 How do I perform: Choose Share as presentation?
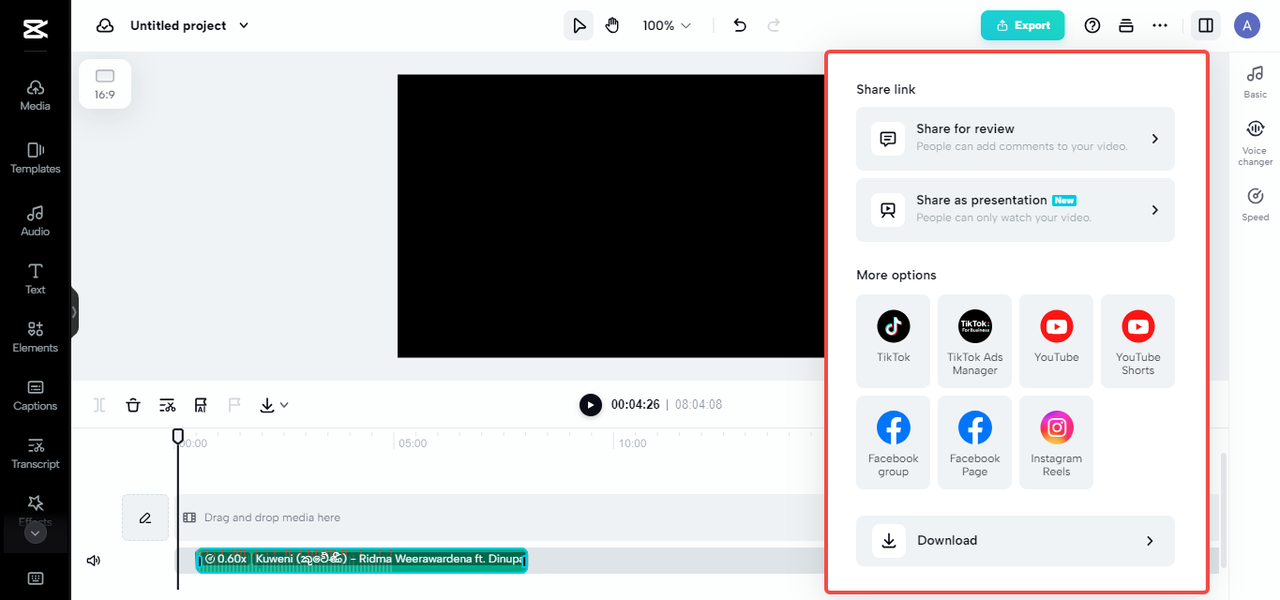click(x=1015, y=210)
